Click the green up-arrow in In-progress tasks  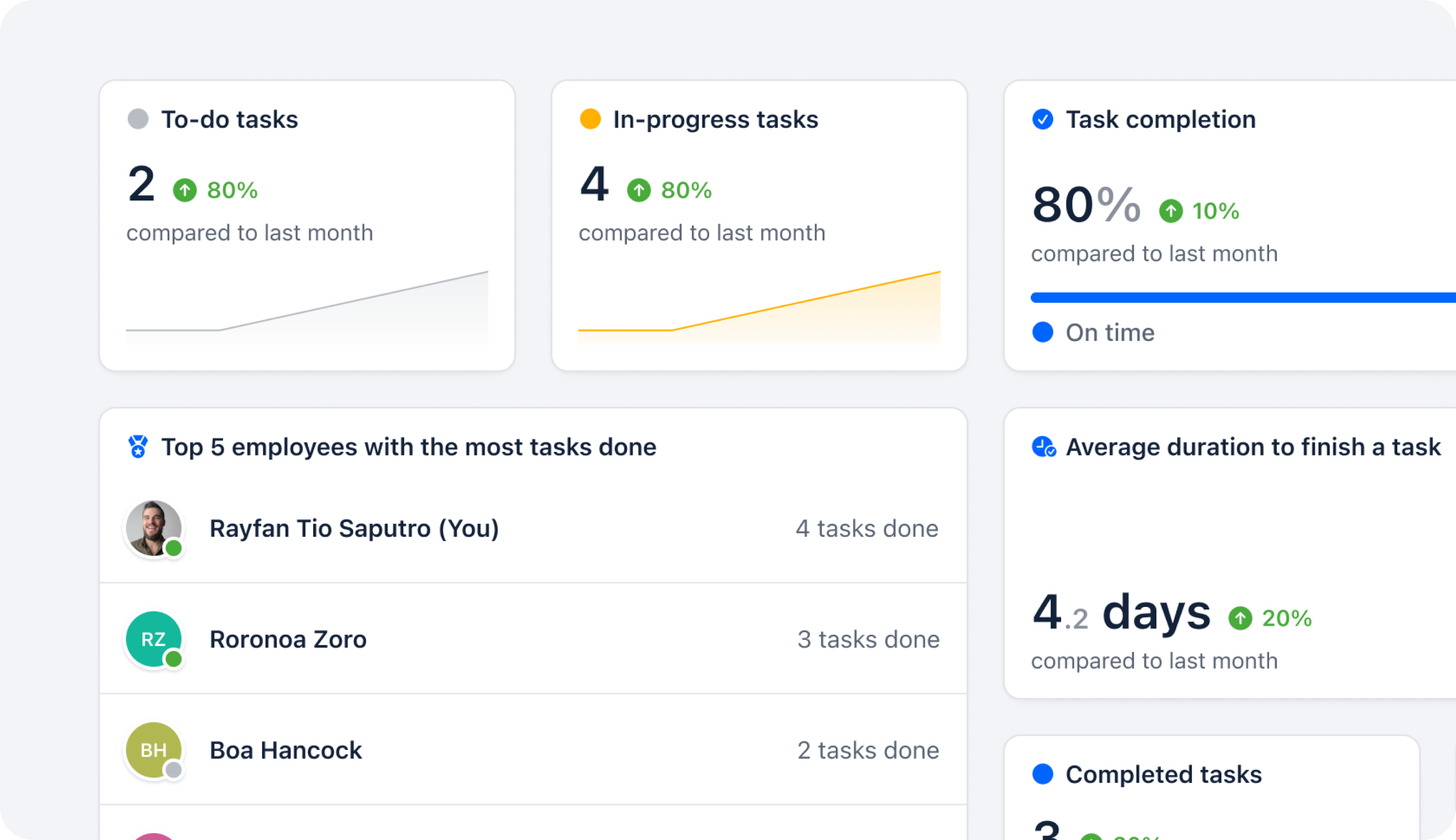pyautogui.click(x=638, y=190)
